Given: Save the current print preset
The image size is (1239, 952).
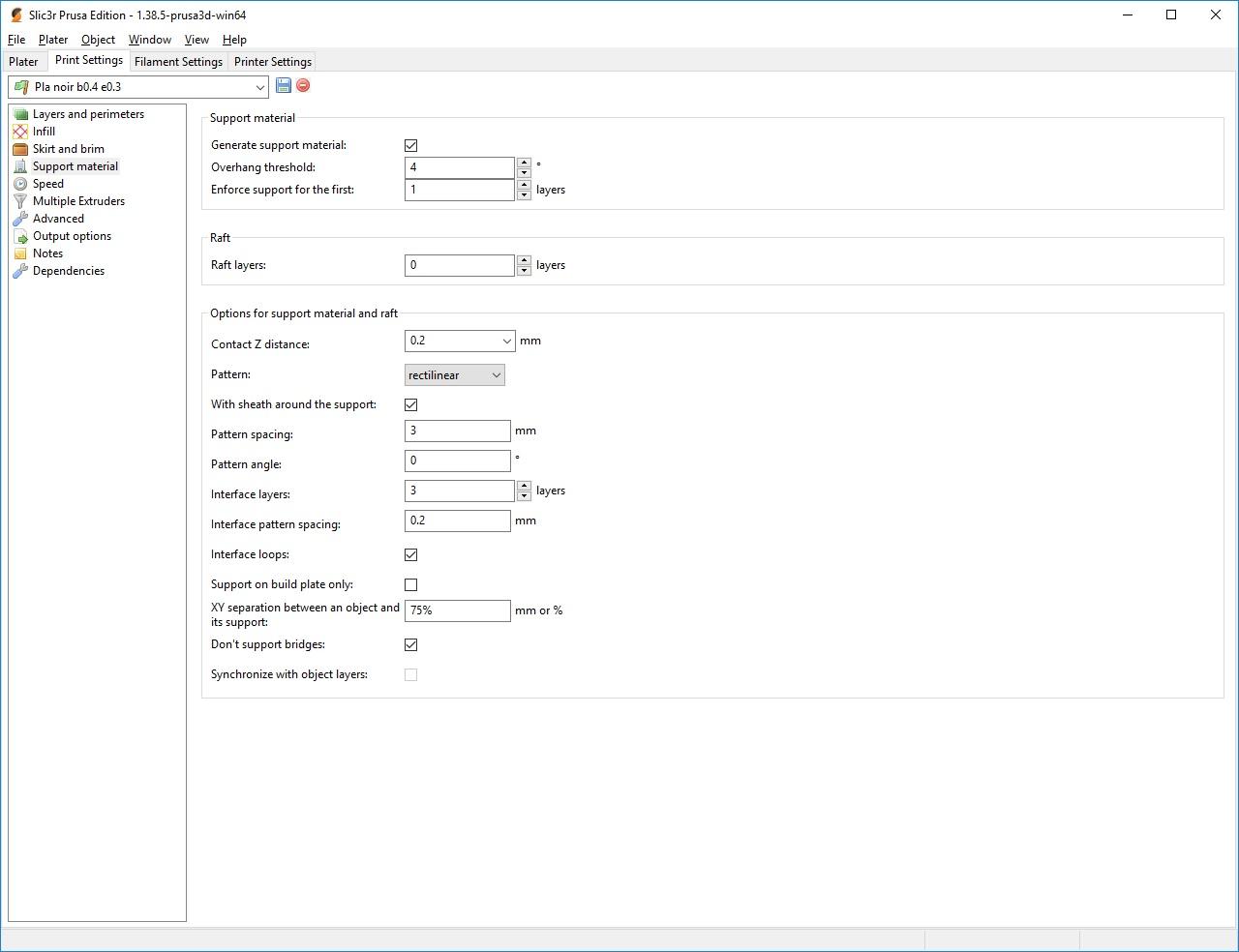Looking at the screenshot, I should 284,85.
